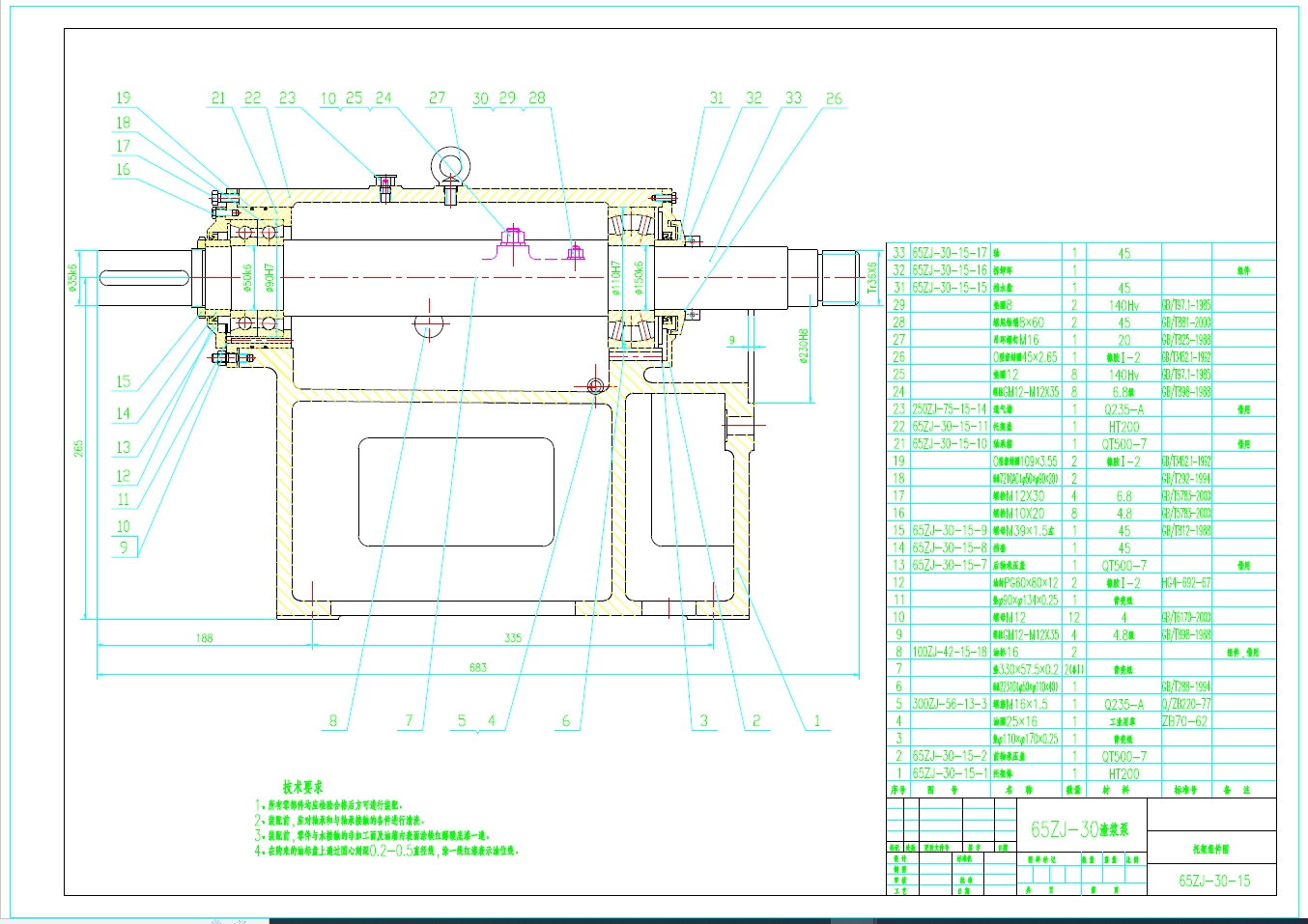Click the GB/T292-1994 standard cell

[1186, 478]
